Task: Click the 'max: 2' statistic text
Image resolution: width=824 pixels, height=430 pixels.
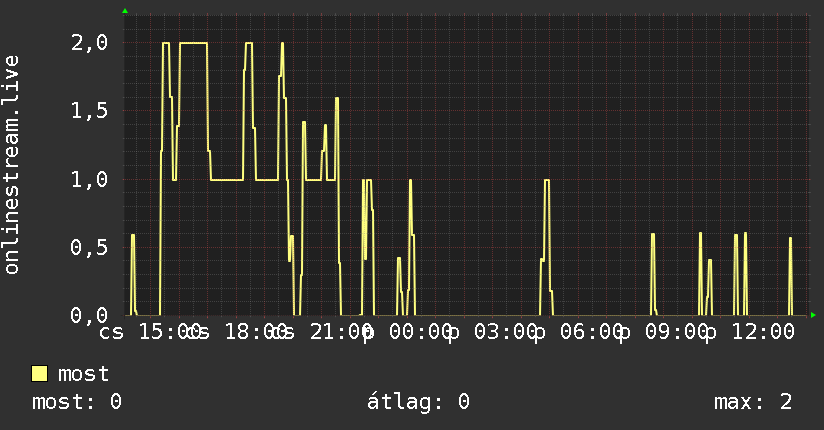Action: tap(753, 402)
